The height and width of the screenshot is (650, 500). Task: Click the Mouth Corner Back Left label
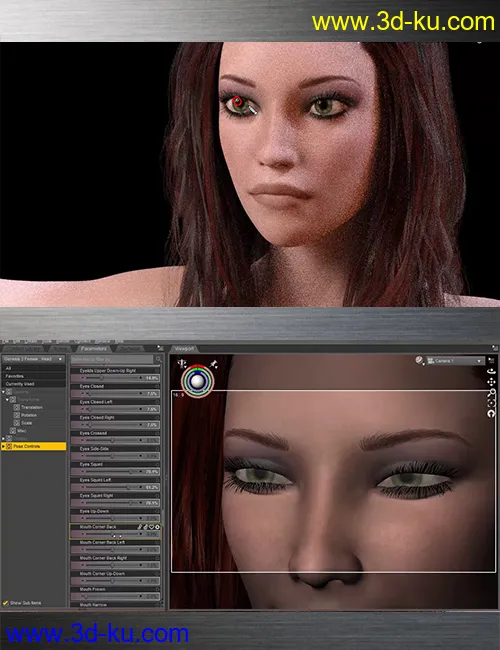102,542
